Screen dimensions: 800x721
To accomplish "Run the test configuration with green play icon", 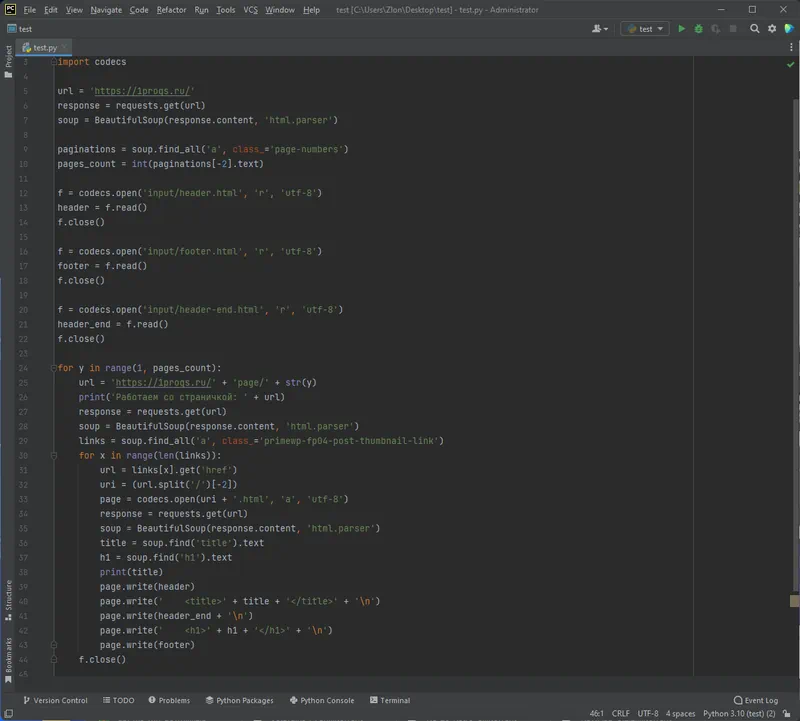I will (x=682, y=29).
